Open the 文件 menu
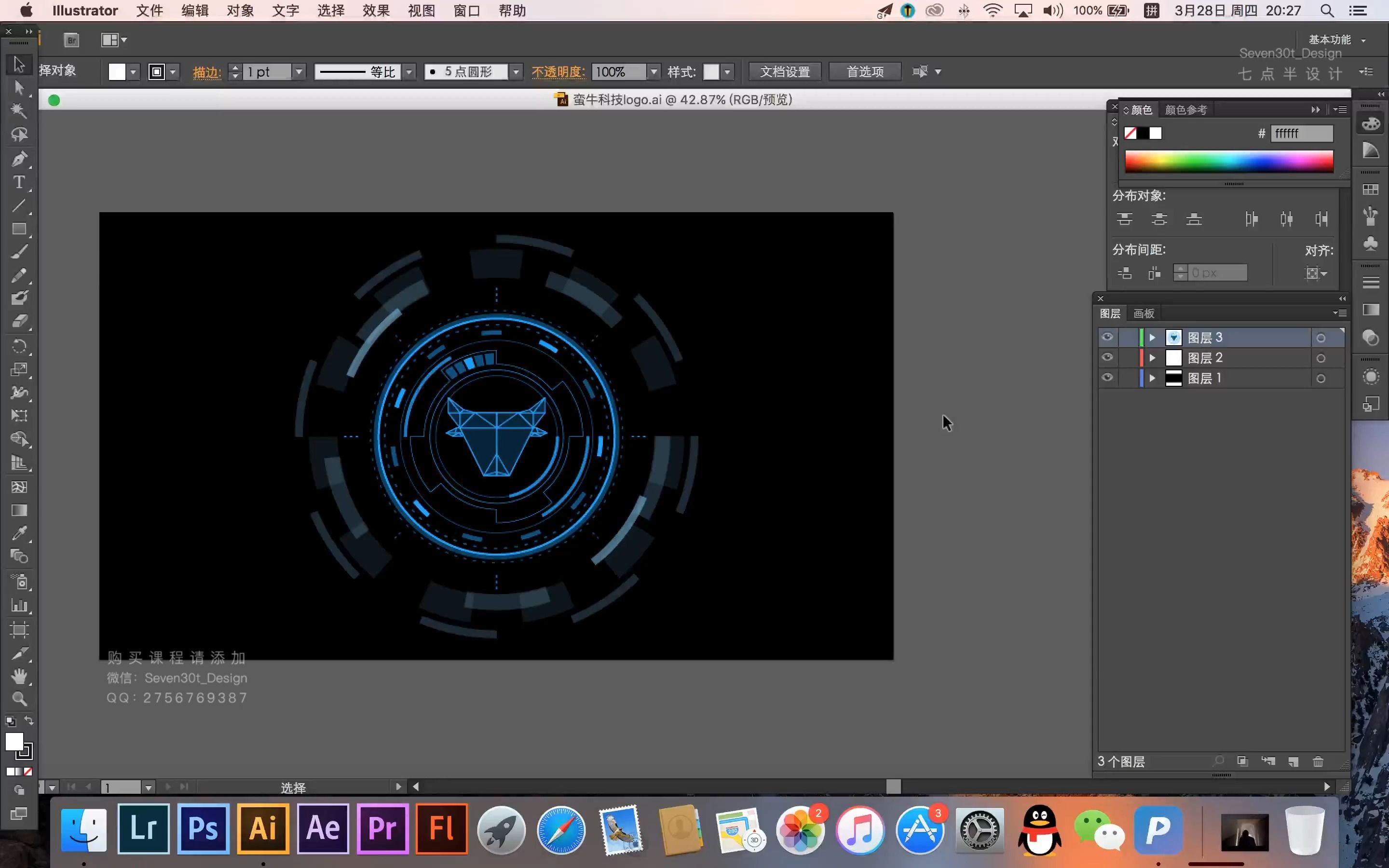 pos(149,10)
